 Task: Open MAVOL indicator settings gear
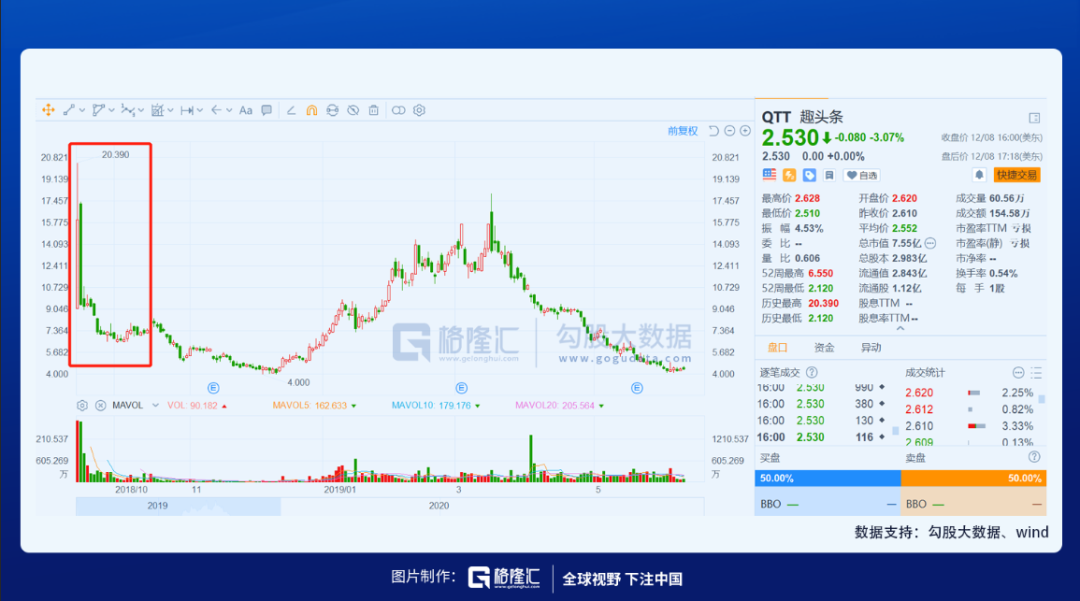coord(82,405)
